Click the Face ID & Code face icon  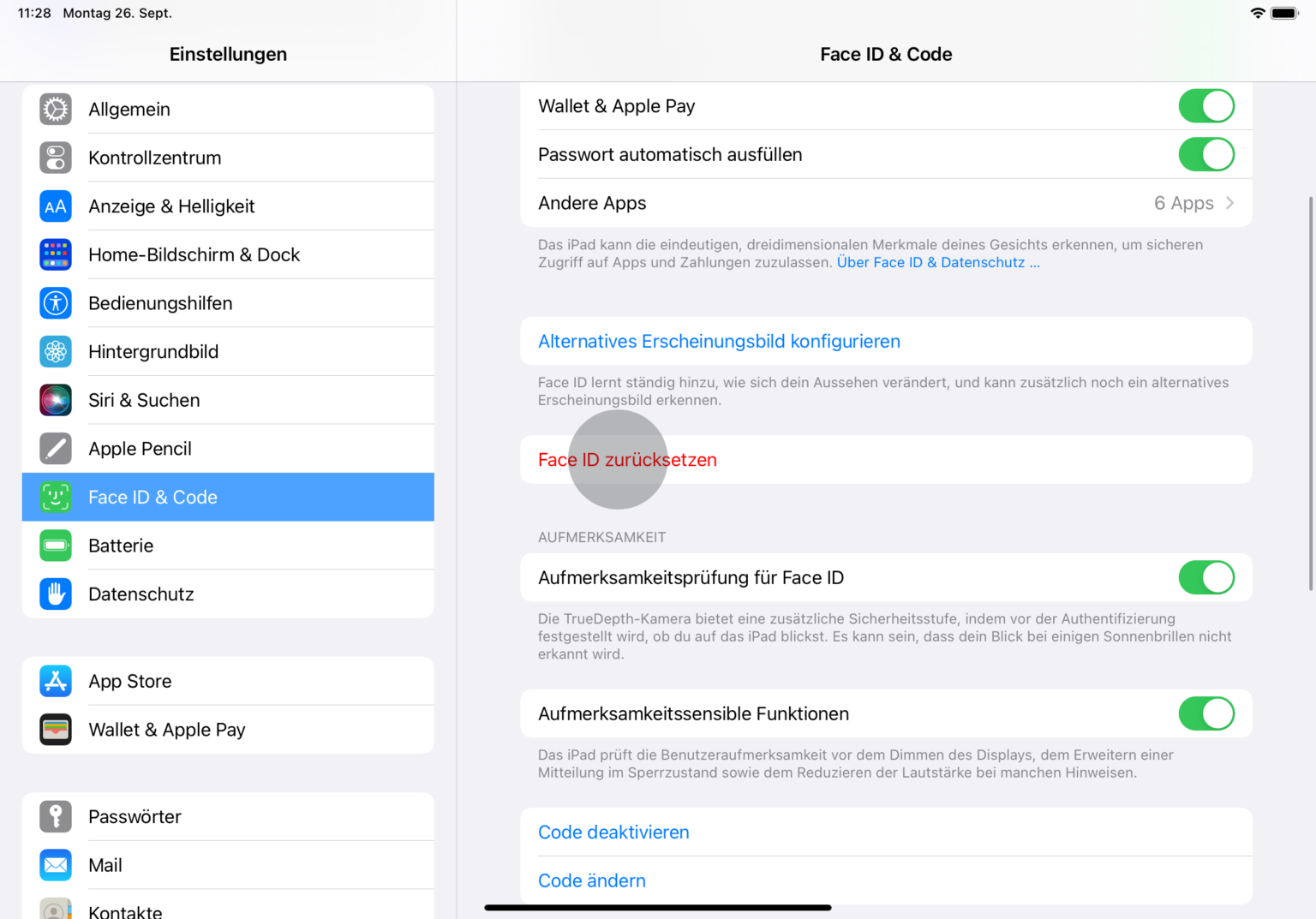coord(55,497)
